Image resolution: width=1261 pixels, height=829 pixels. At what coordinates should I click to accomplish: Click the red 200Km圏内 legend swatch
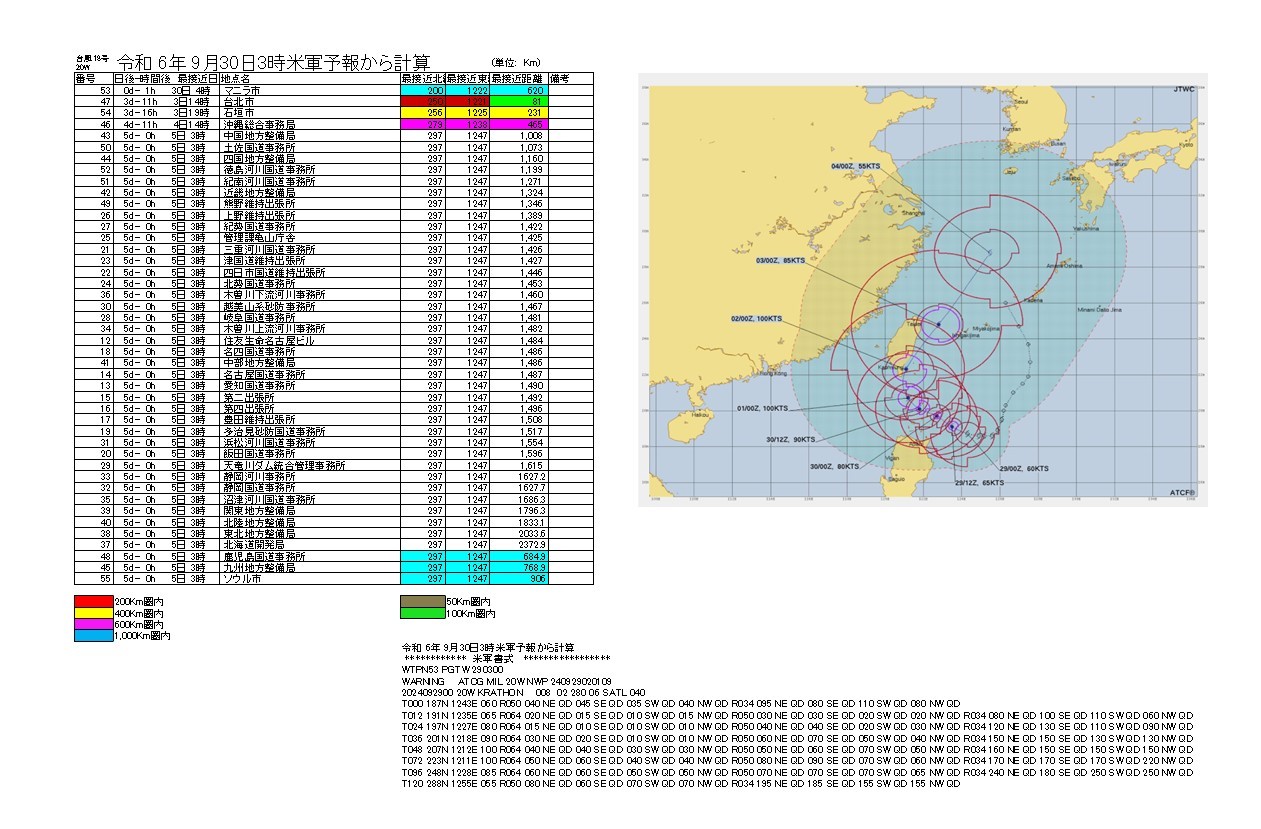[94, 601]
